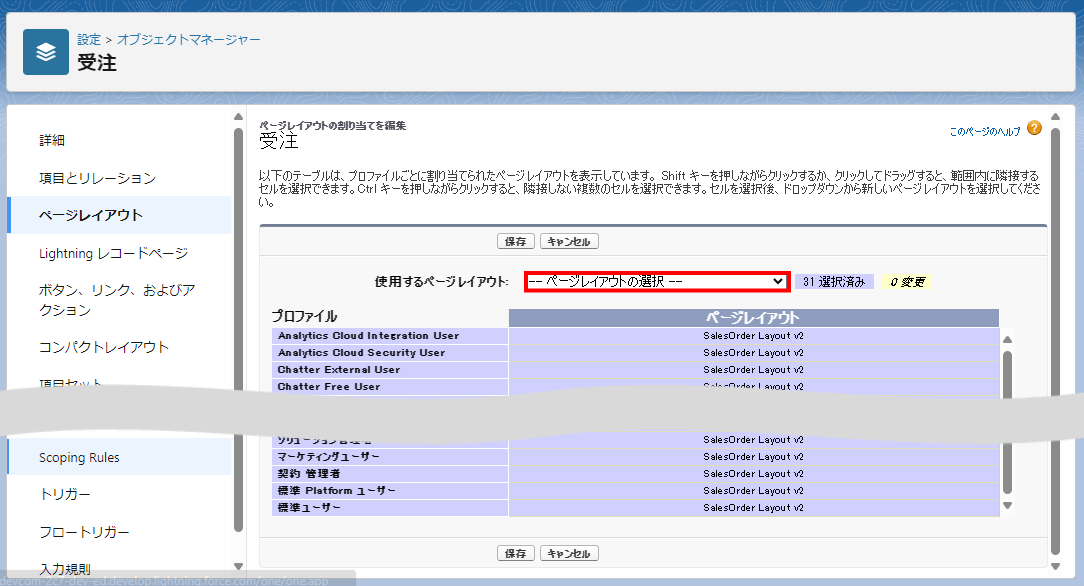The height and width of the screenshot is (586, 1084).
Task: Click scroll-down arrow of profile table scrollbar
Action: pos(1007,506)
